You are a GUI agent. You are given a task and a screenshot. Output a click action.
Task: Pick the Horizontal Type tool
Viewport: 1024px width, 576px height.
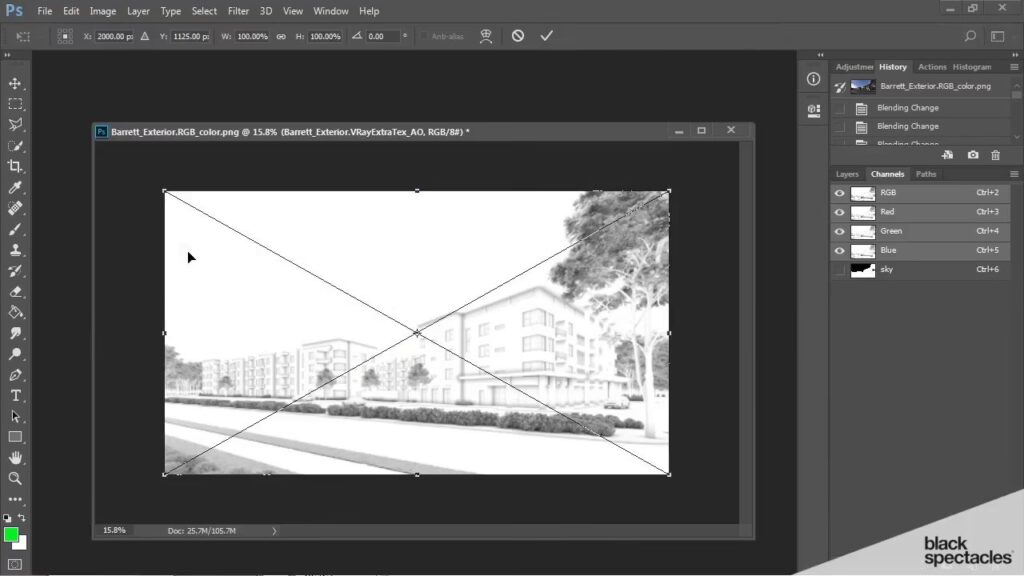coord(15,395)
